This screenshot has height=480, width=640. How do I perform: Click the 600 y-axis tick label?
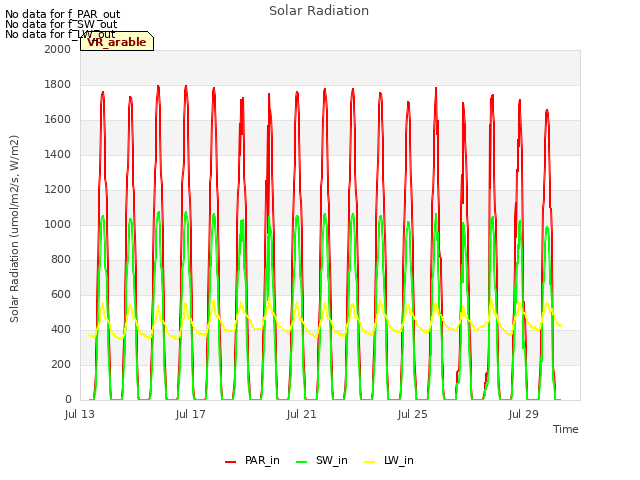(61, 294)
